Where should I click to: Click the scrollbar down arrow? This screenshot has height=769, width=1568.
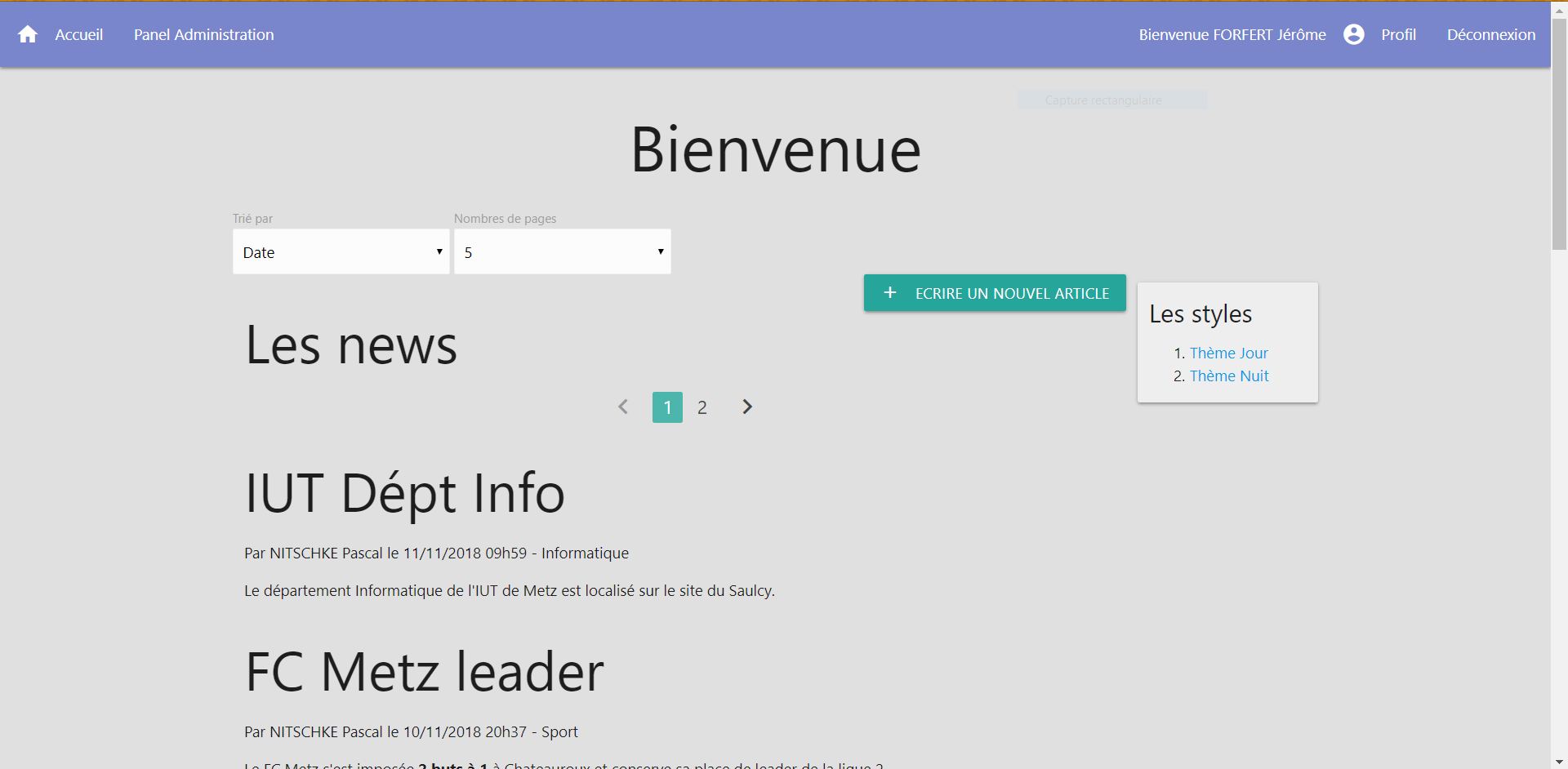pyautogui.click(x=1559, y=762)
